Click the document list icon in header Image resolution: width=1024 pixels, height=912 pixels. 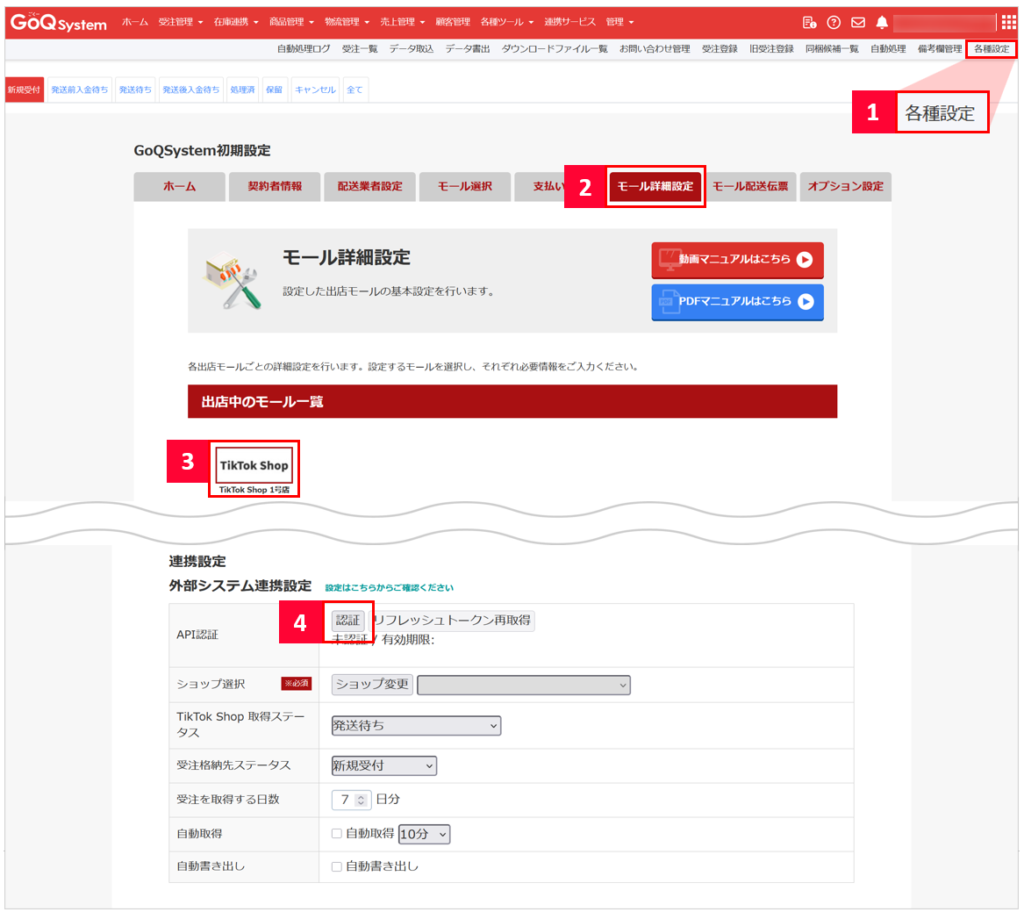pyautogui.click(x=809, y=22)
